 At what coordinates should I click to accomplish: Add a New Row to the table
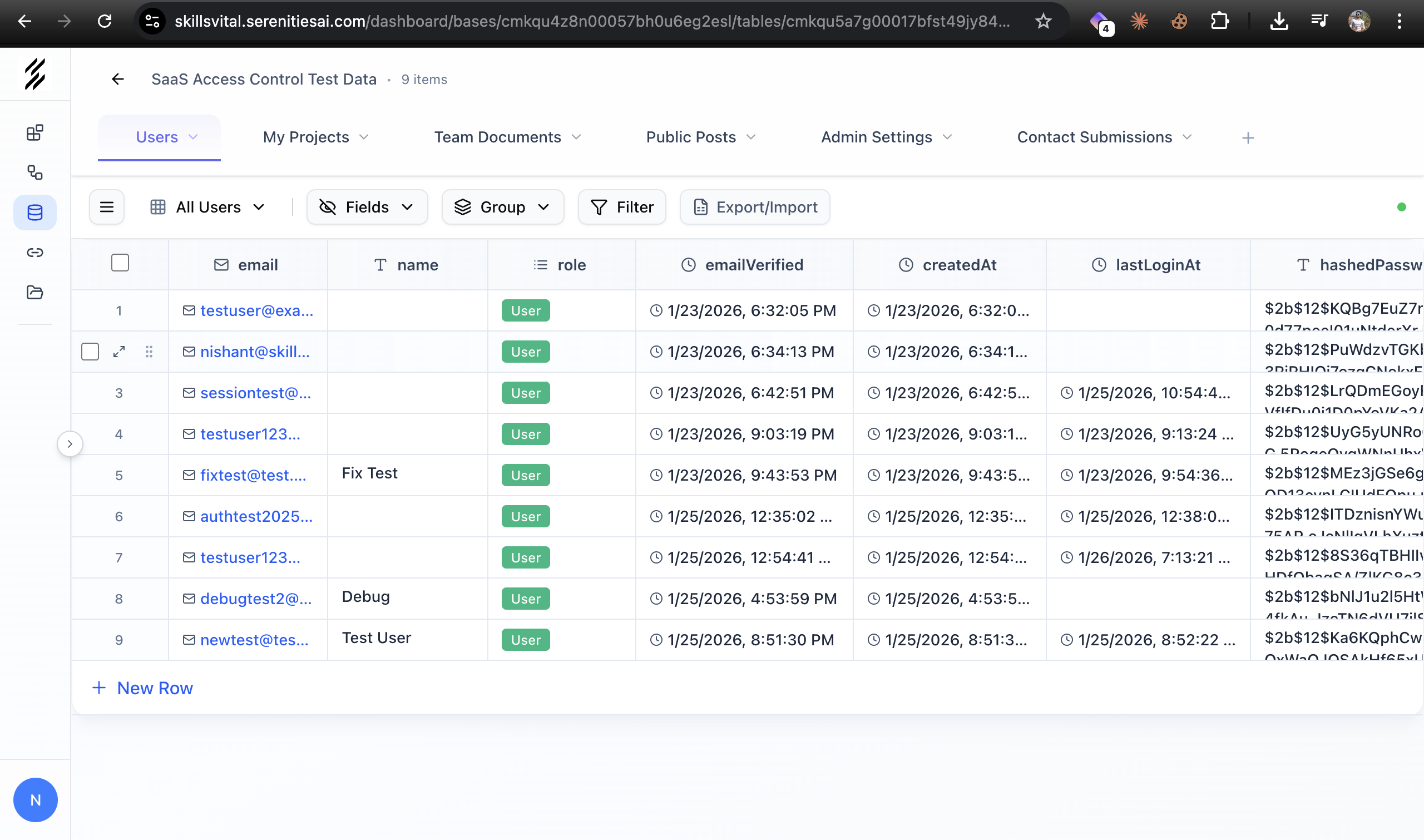(142, 688)
